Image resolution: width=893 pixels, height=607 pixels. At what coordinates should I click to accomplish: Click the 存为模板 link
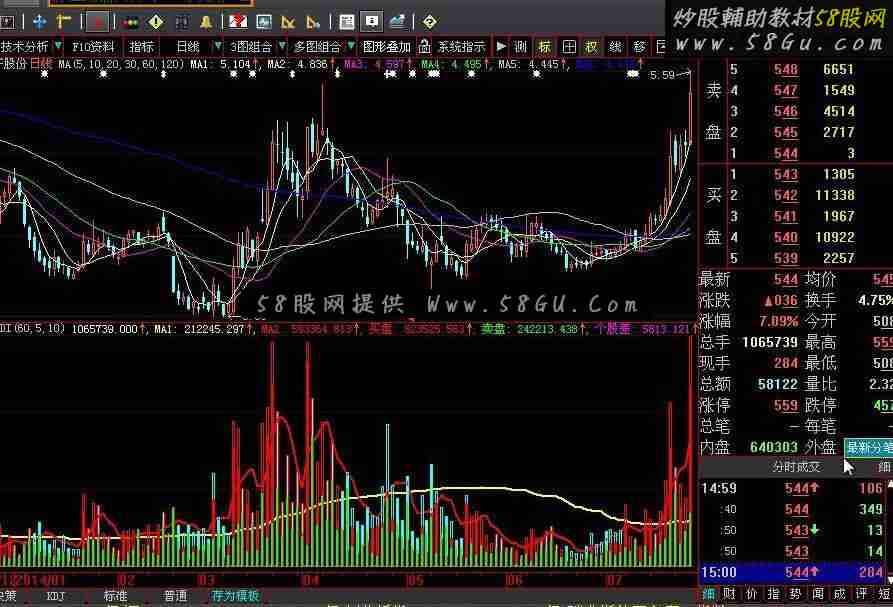click(x=235, y=596)
